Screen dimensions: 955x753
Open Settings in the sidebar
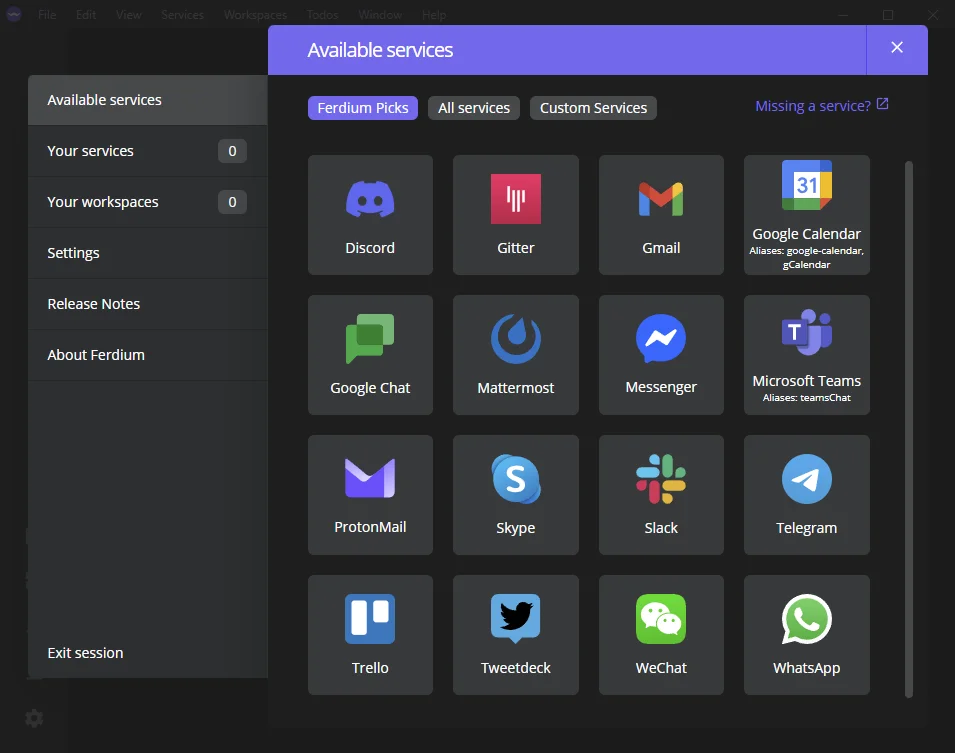coord(147,253)
